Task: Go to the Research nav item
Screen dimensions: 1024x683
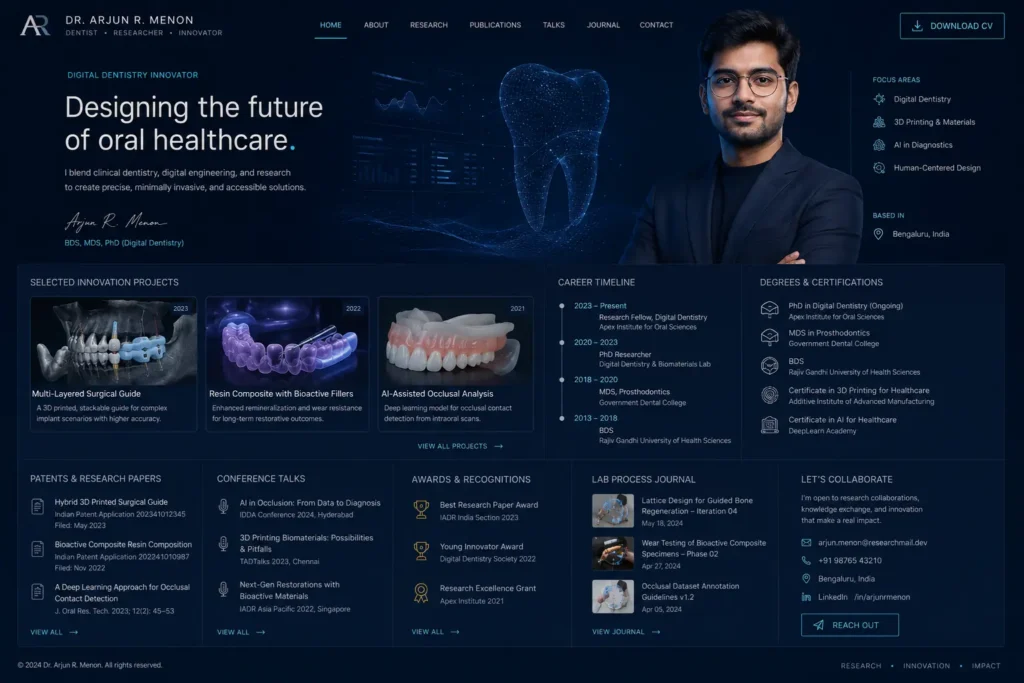Action: 429,25
